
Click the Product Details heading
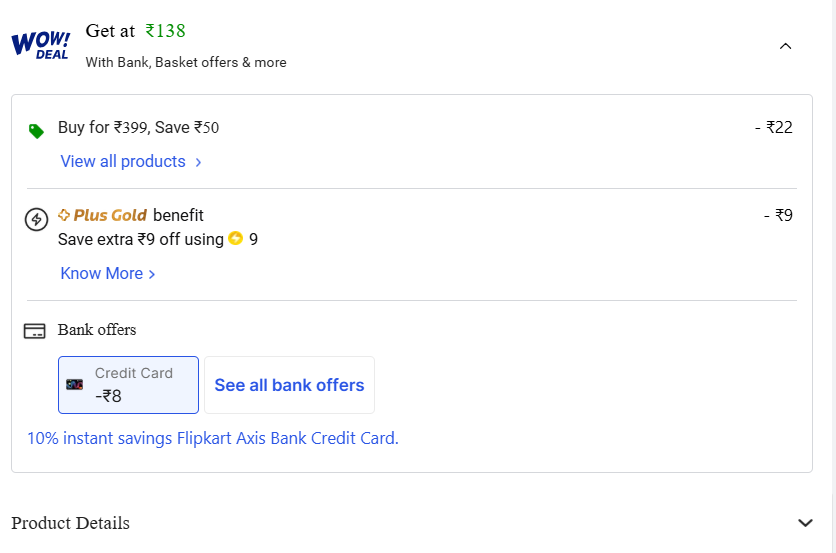[x=70, y=523]
